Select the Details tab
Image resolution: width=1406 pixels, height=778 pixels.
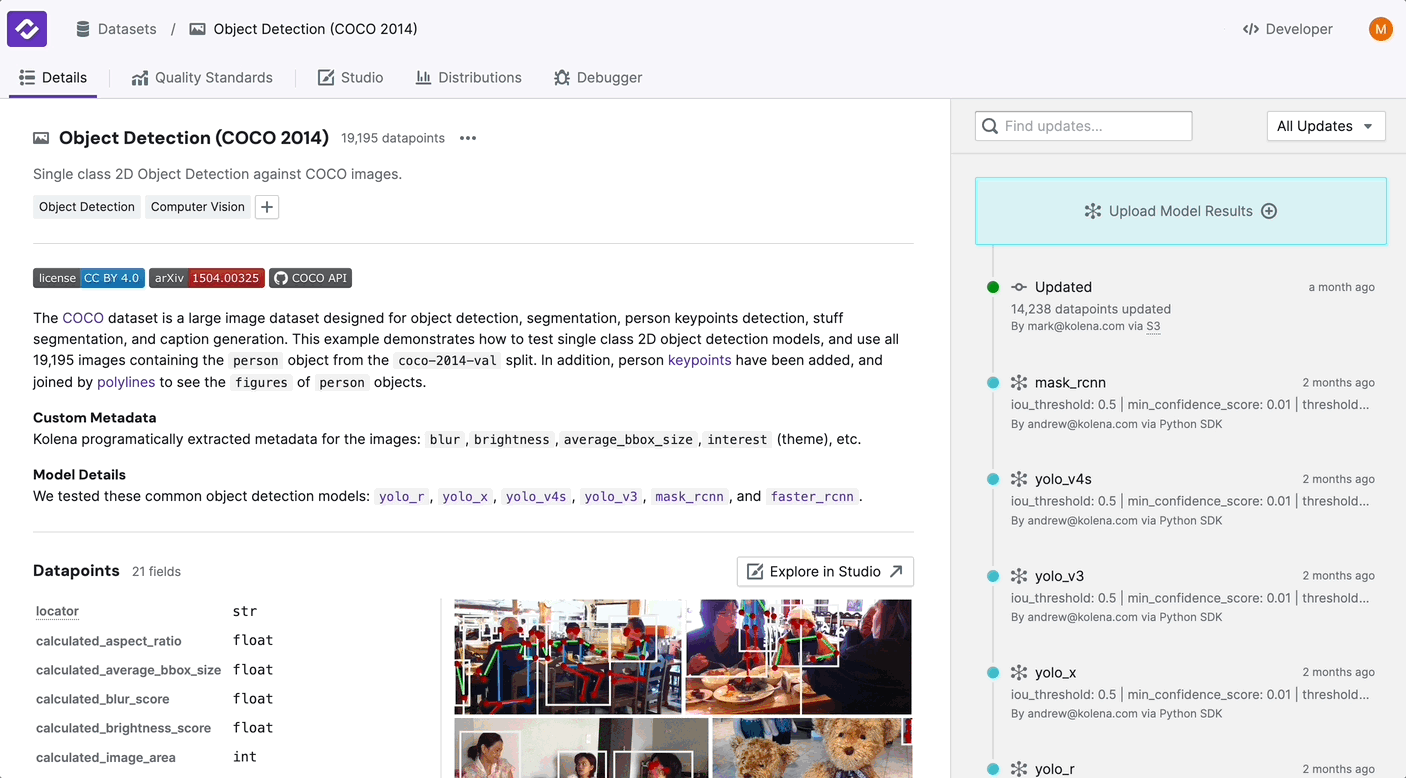point(52,77)
